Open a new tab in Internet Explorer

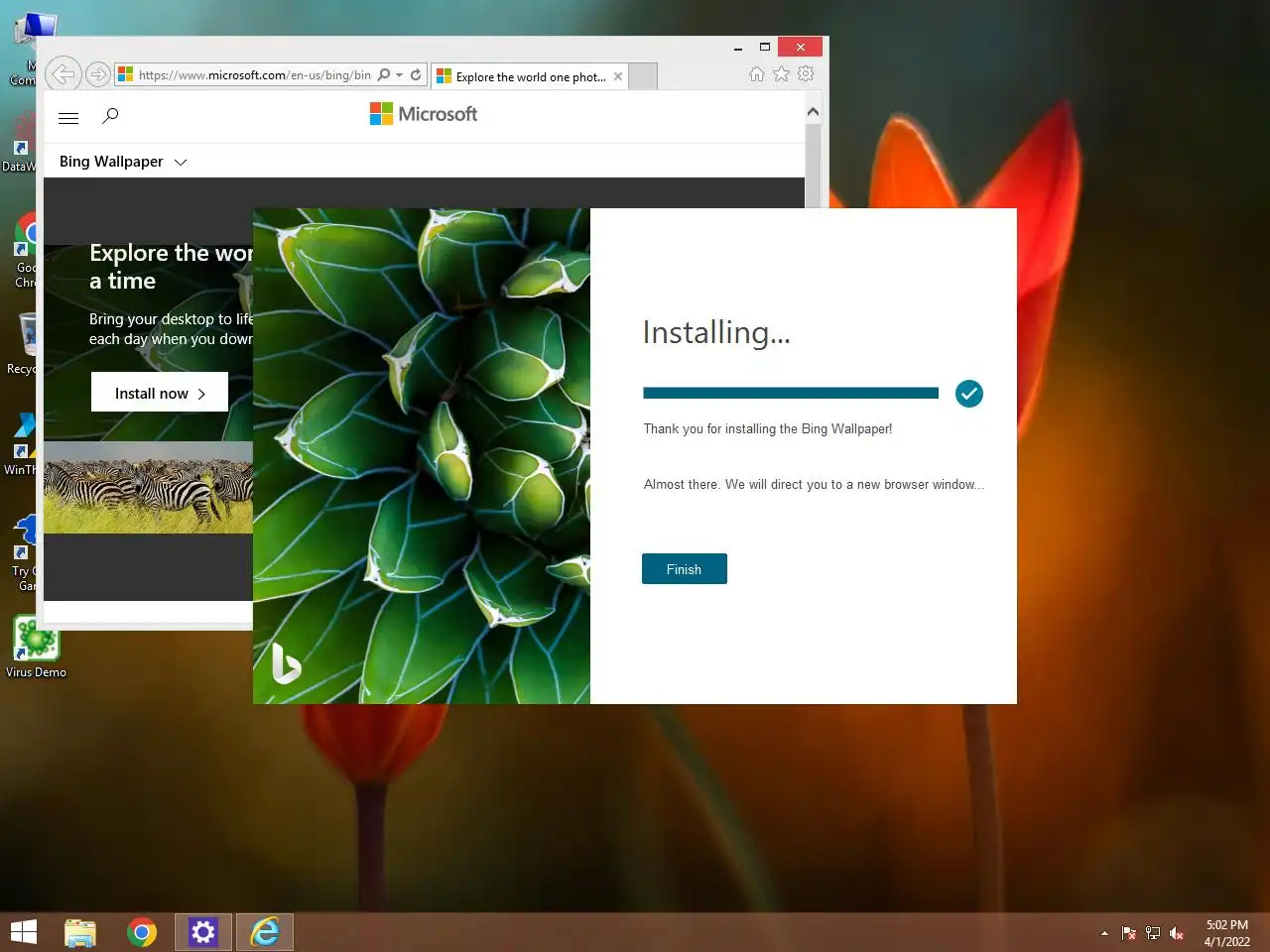click(643, 76)
